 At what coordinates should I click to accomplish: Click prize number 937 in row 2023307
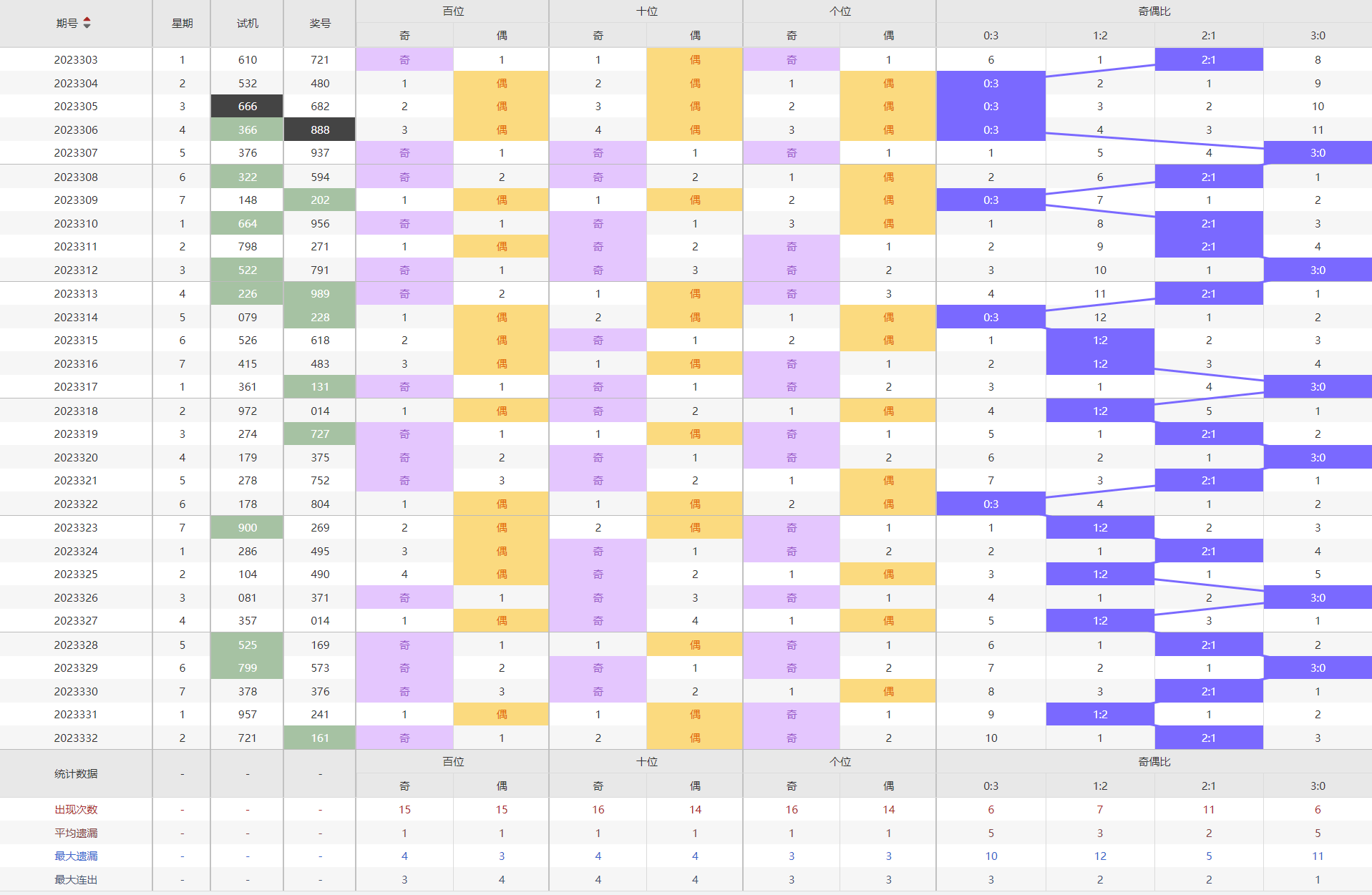pos(320,152)
